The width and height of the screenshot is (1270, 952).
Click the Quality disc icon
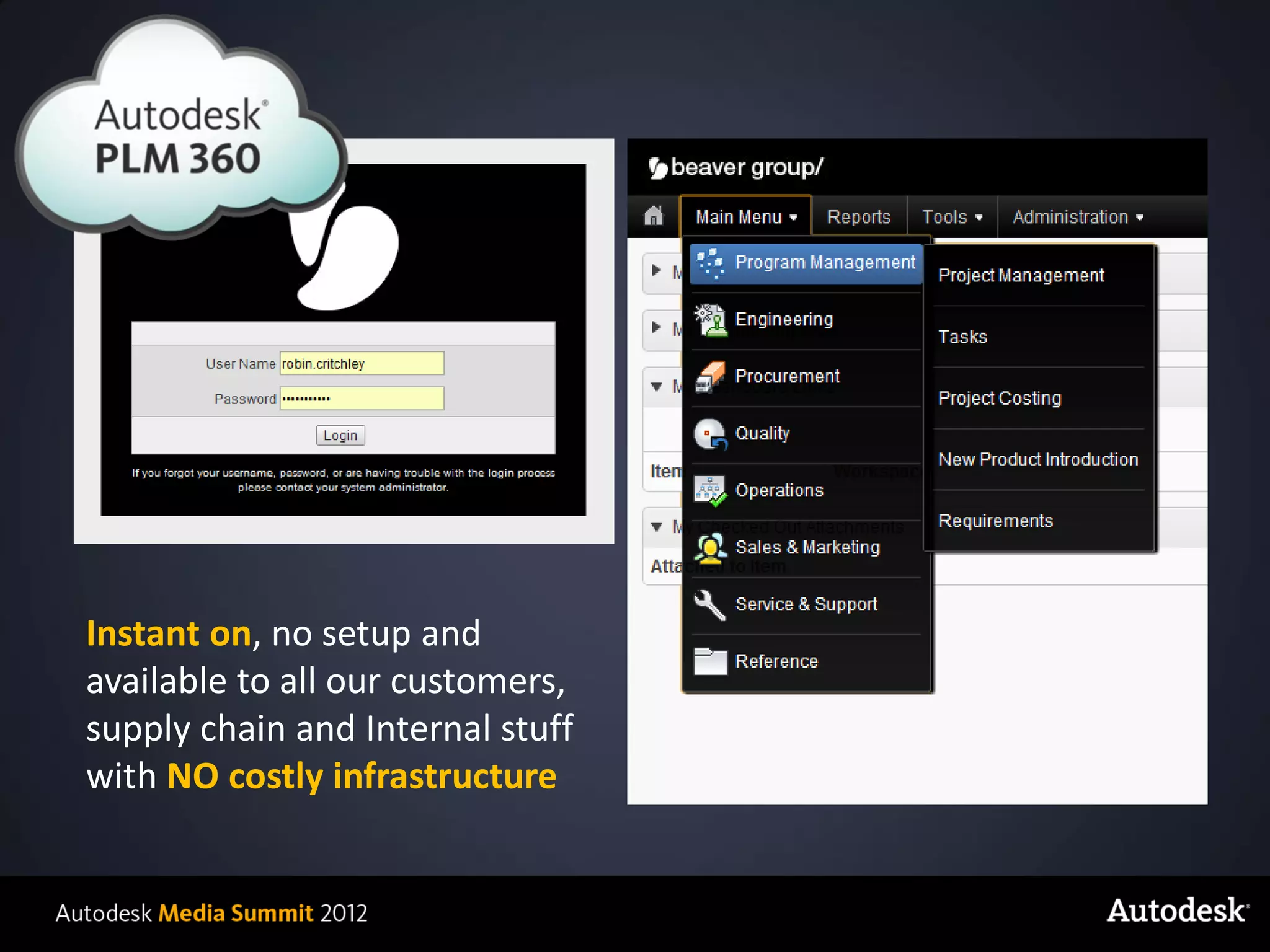tap(710, 434)
